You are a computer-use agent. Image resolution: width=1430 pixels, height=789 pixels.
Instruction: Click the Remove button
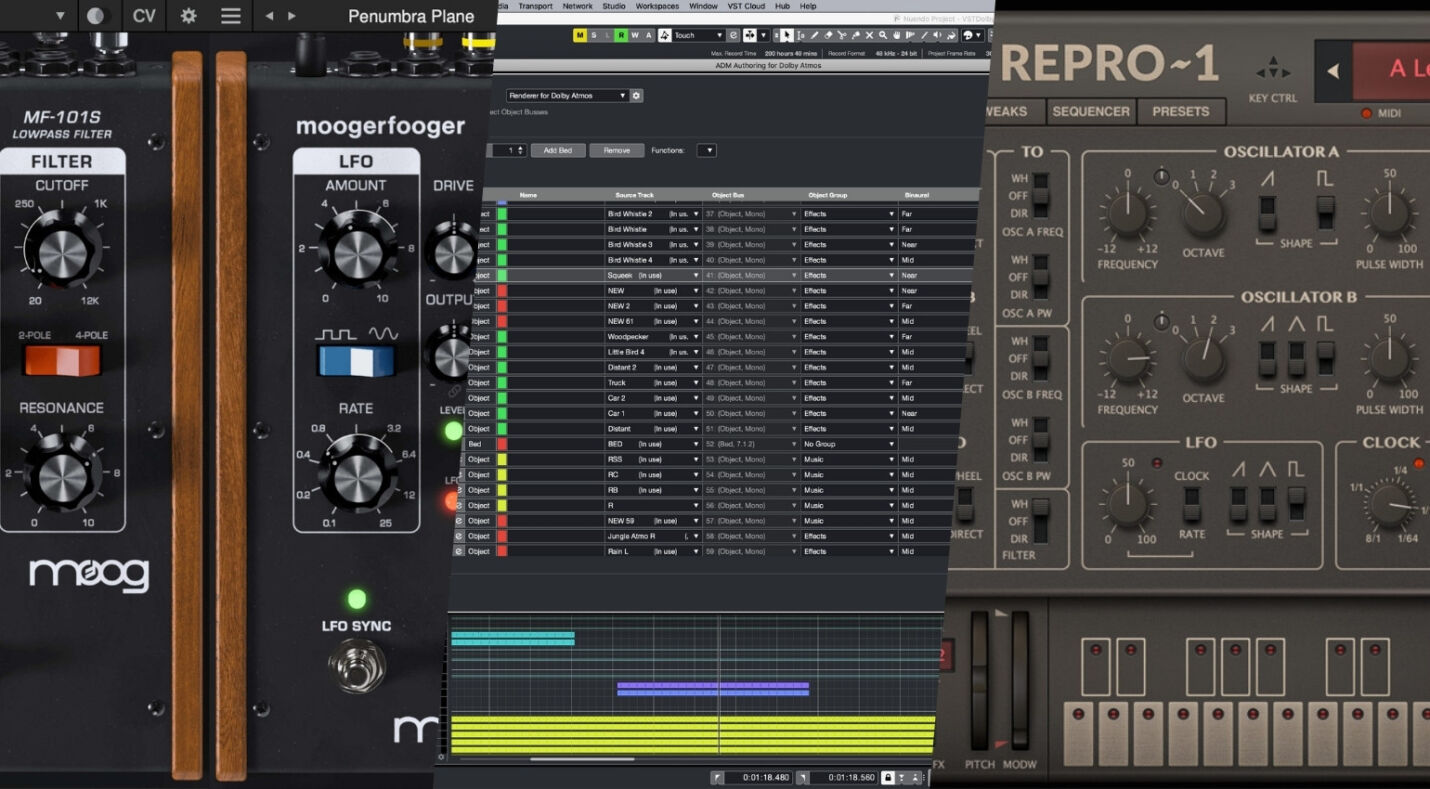pyautogui.click(x=617, y=150)
